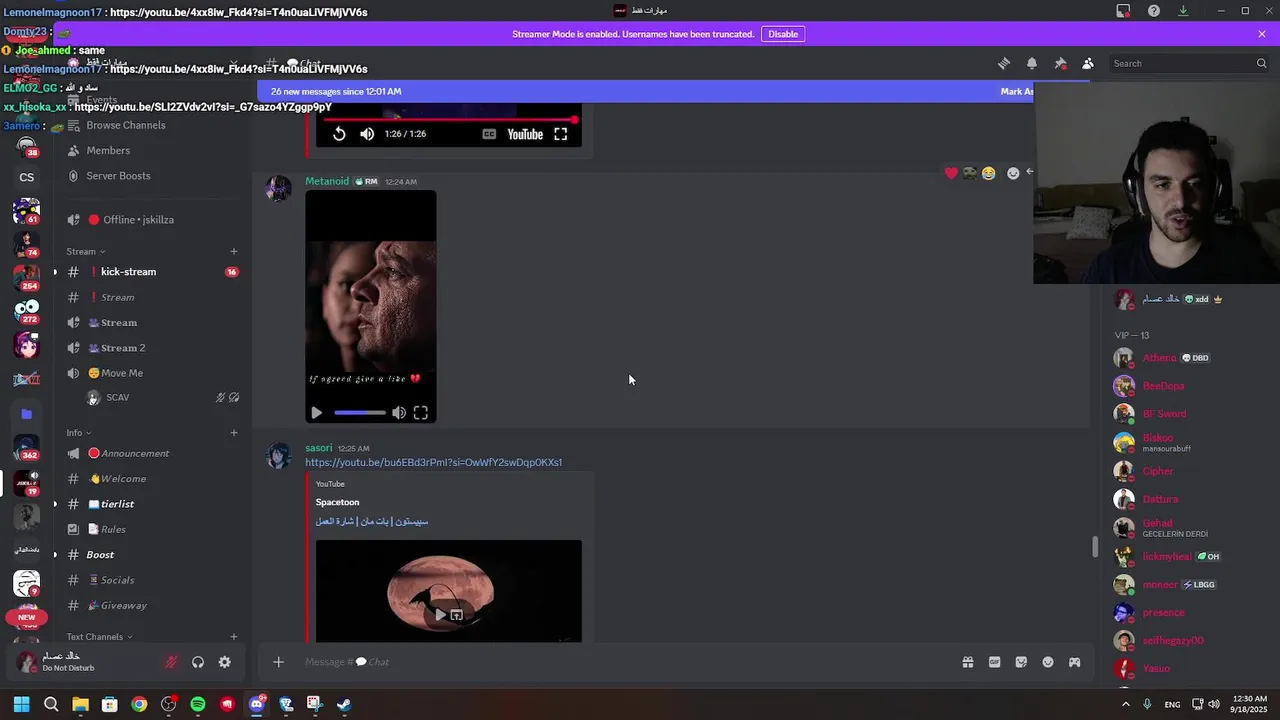This screenshot has height=720, width=1280.
Task: Add crying-laughing emoji reaction
Action: click(988, 173)
